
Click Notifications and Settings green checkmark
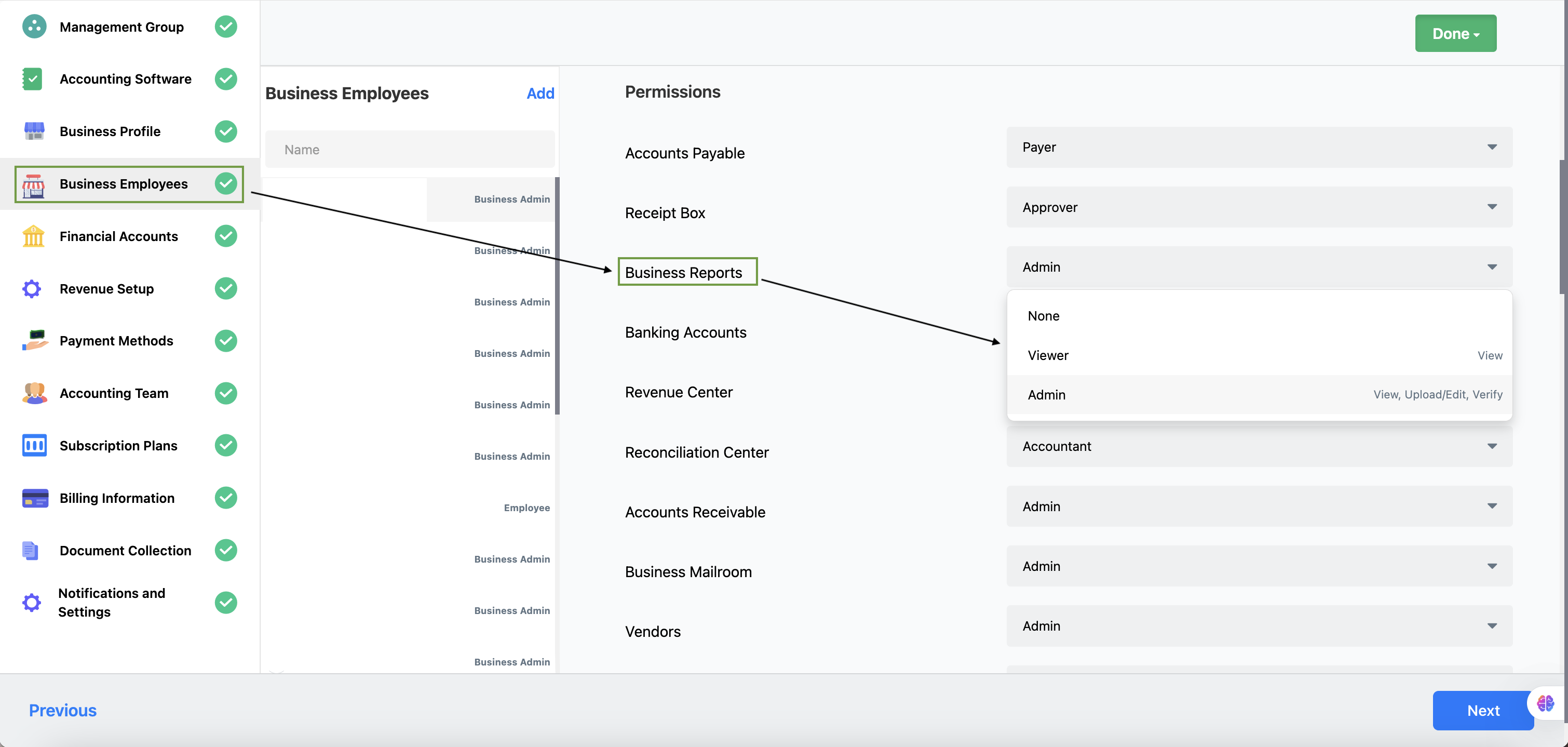pyautogui.click(x=226, y=602)
